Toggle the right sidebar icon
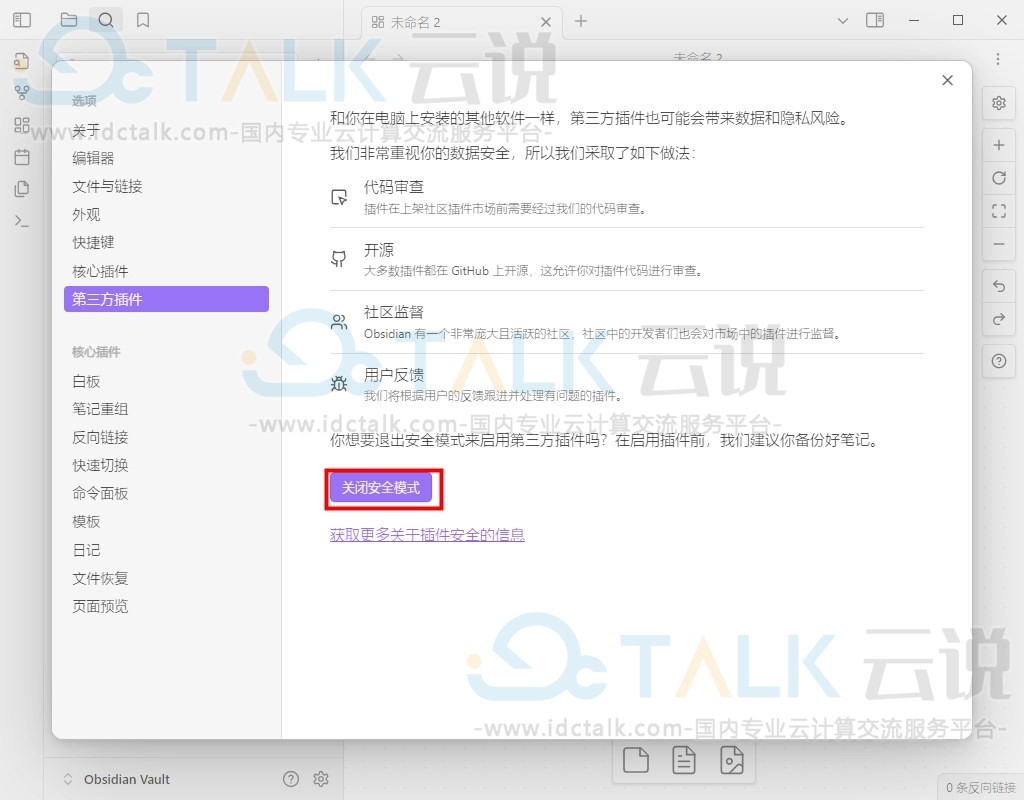Screen dimensions: 1024x800 [x=875, y=20]
